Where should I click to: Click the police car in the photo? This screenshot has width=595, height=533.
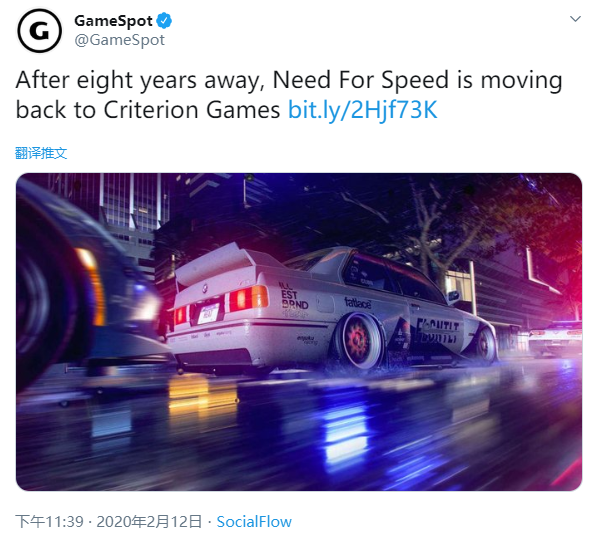click(x=555, y=337)
